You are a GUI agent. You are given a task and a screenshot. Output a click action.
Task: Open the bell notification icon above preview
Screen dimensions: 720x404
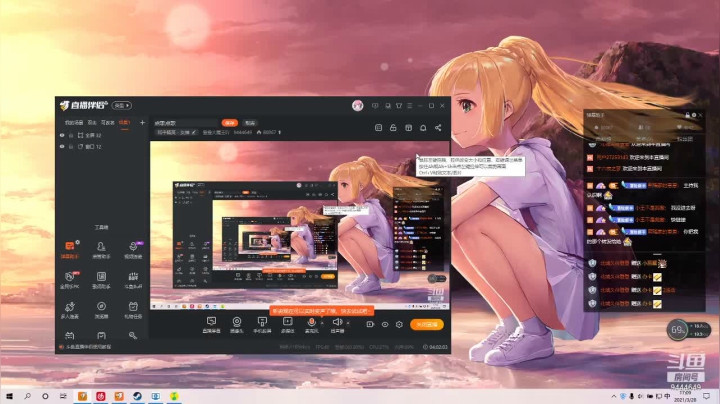(x=423, y=128)
